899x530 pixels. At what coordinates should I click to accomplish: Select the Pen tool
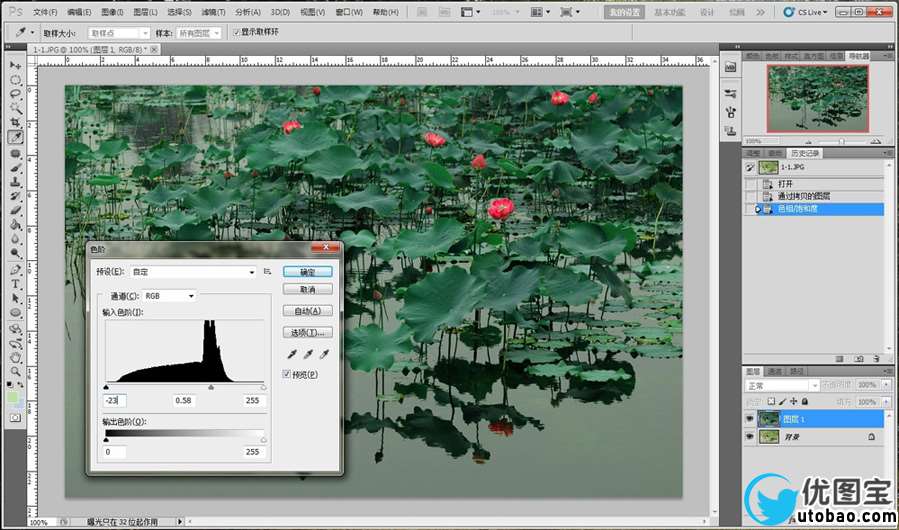(15, 270)
